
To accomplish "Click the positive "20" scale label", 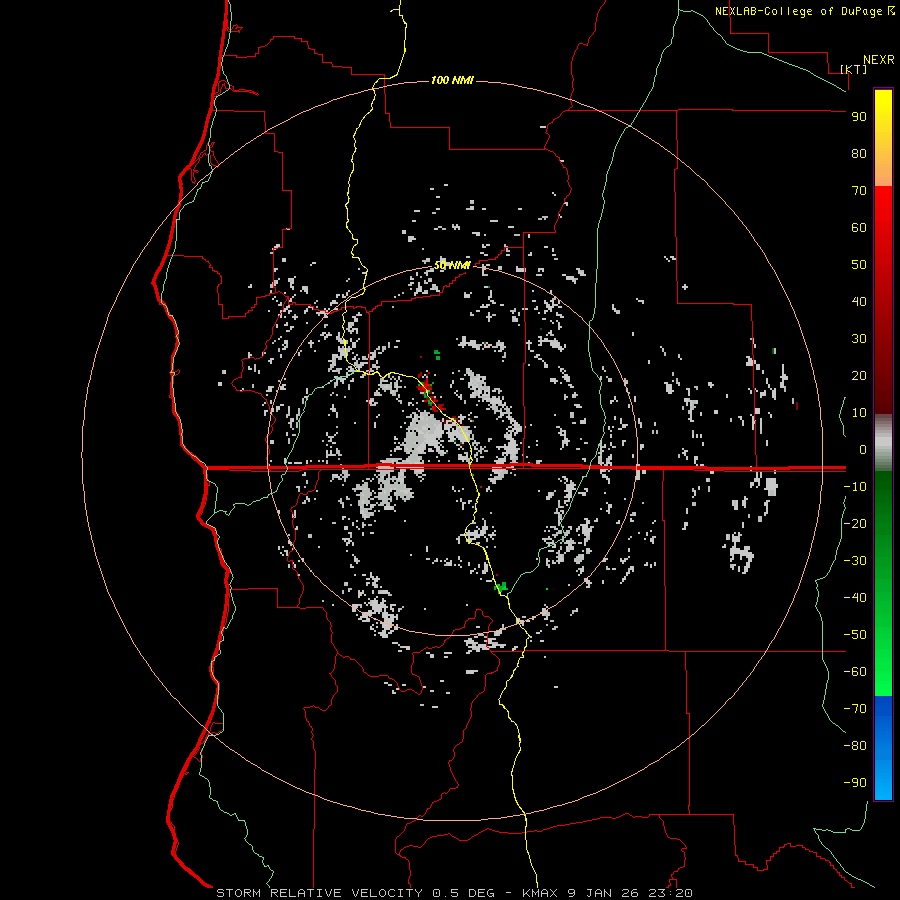I will click(x=859, y=375).
